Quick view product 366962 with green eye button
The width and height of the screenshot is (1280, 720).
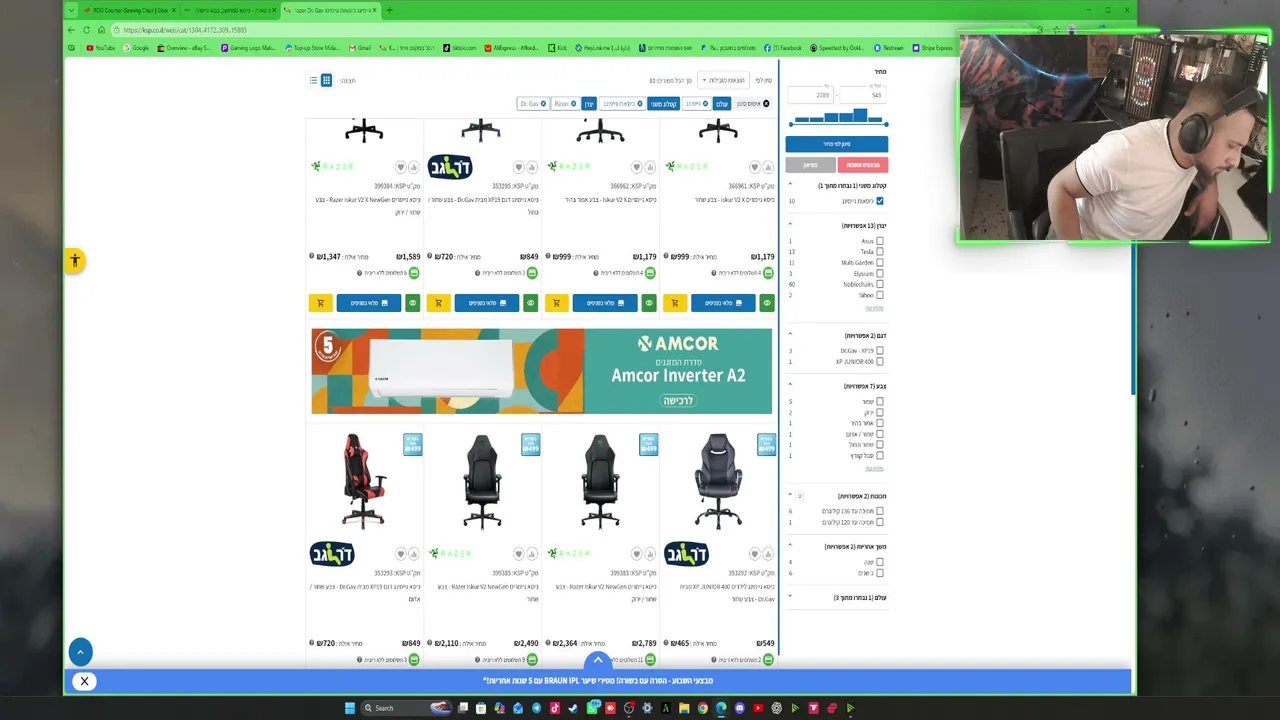pyautogui.click(x=649, y=303)
